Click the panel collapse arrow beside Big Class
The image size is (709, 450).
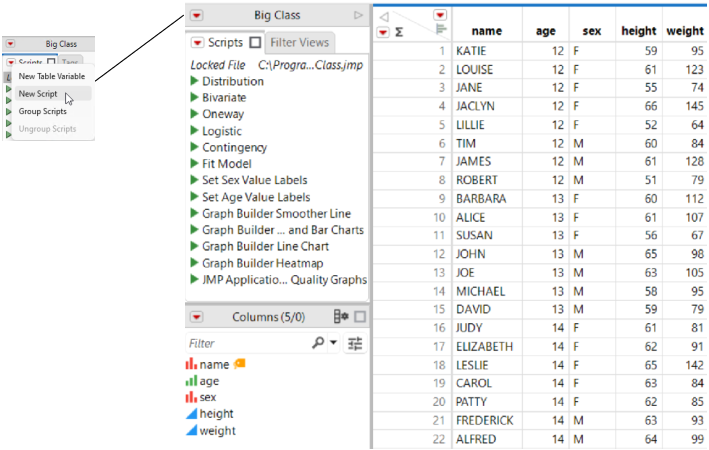[x=358, y=15]
